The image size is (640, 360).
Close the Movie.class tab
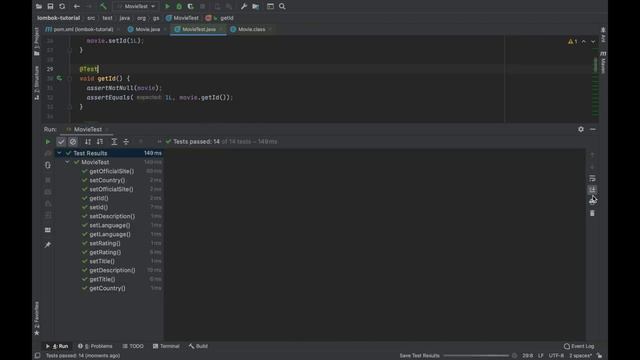[270, 29]
